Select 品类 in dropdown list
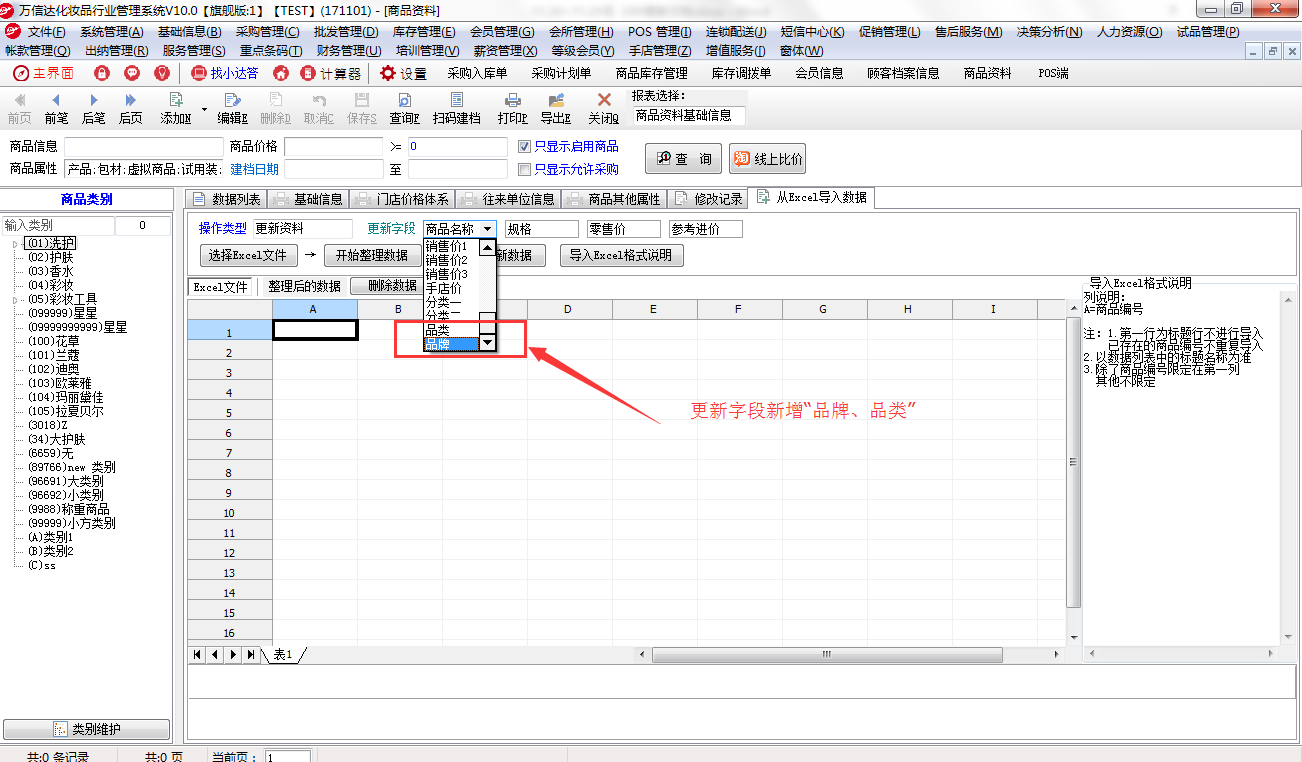The width and height of the screenshot is (1302, 762). coord(452,329)
